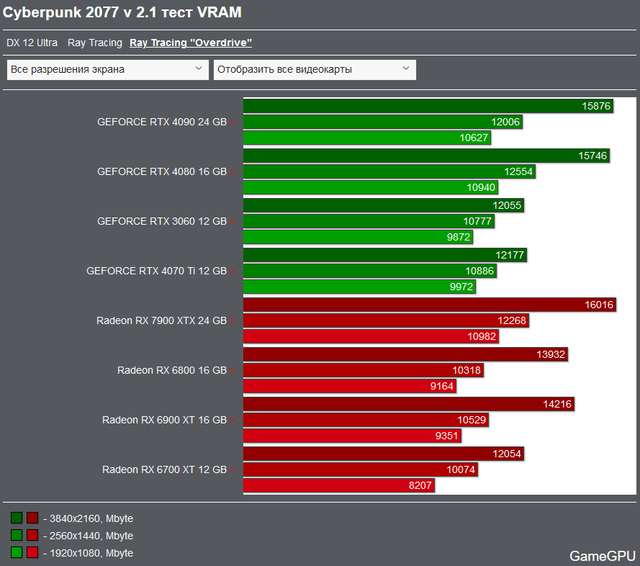Click the green 2560x1440 legend swatch
640x566 pixels.
(x=17, y=535)
